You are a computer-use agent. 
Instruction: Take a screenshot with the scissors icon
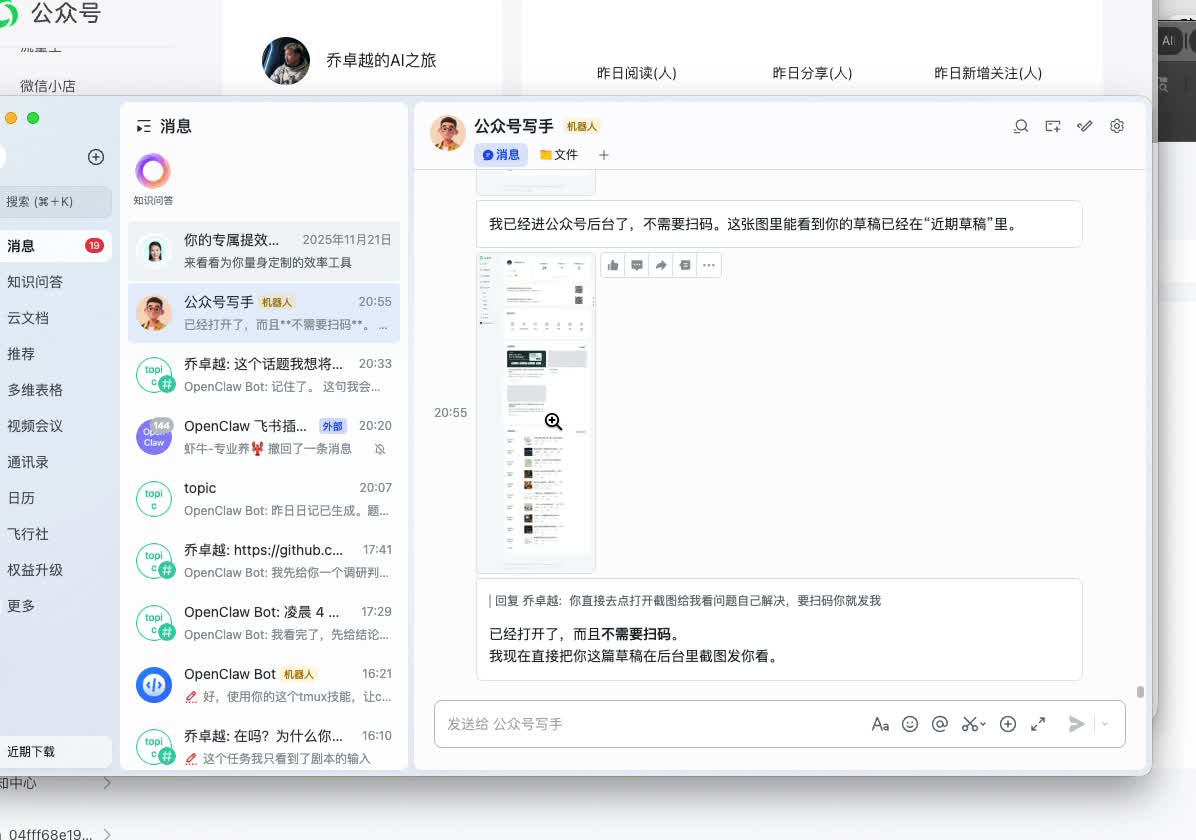(x=967, y=723)
